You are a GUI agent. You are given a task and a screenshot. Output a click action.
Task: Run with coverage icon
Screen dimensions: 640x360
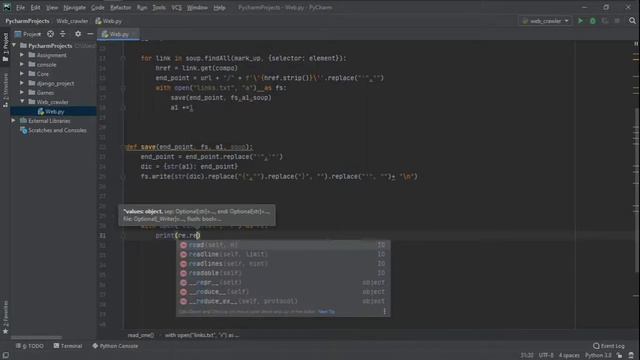[604, 21]
